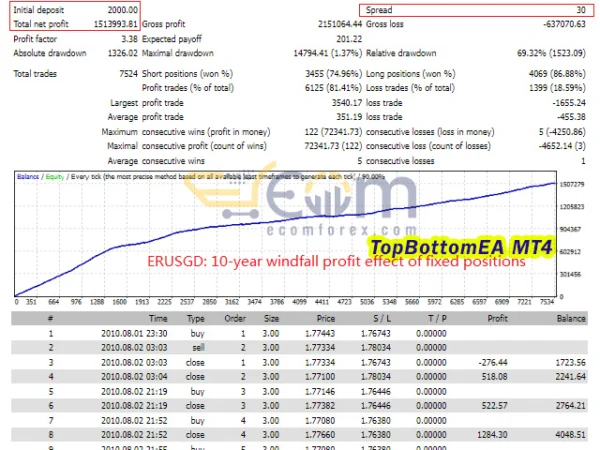Click Loss trades value 1399 (18.59%)
Viewport: 600px width, 450px height.
557,88
